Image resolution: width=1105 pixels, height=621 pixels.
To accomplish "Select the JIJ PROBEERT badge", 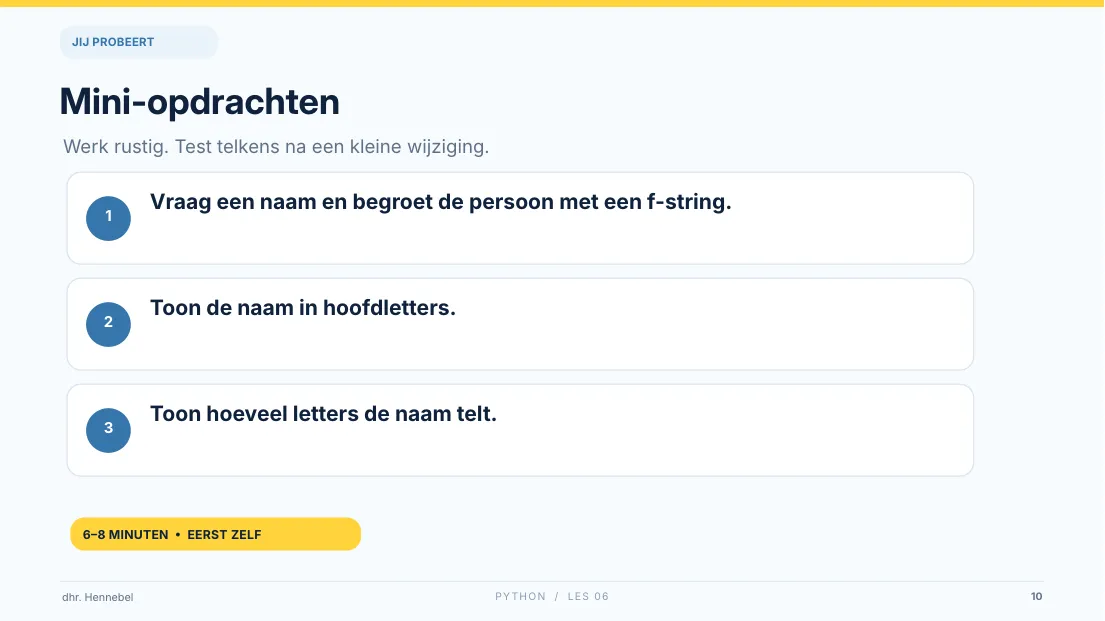I will click(139, 42).
